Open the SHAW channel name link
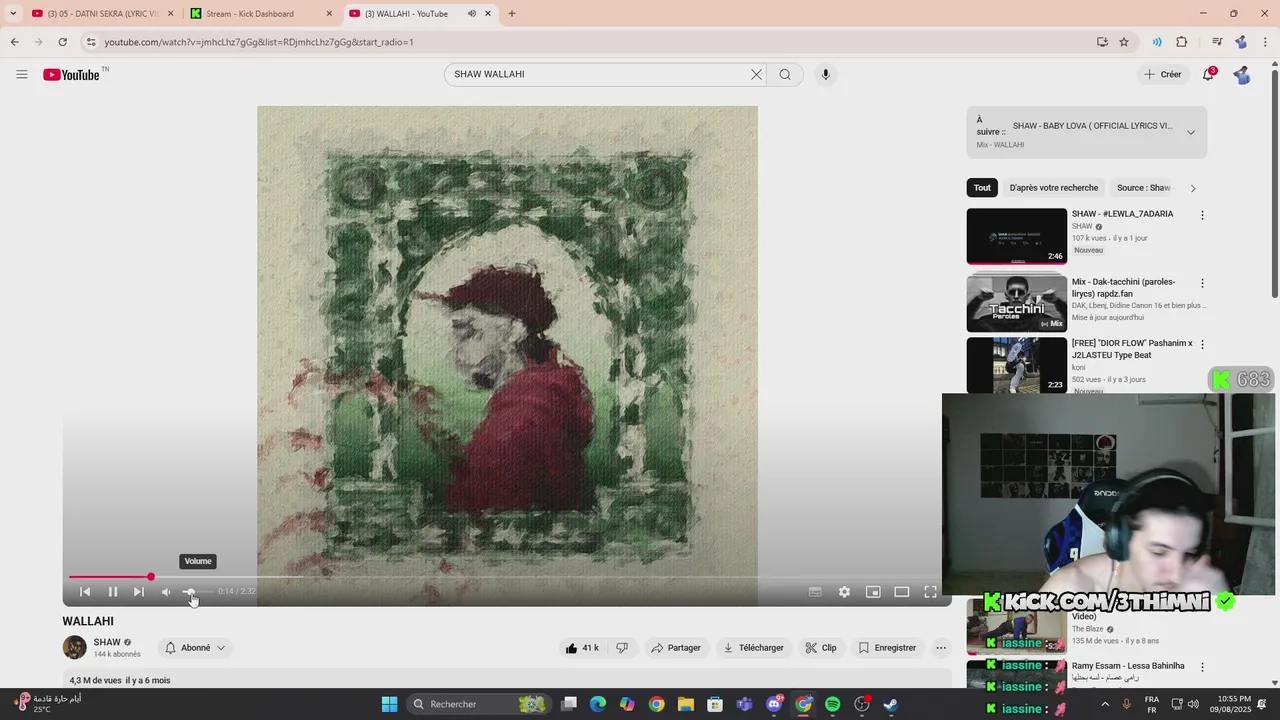Screen dimensions: 1280x720 (107, 642)
